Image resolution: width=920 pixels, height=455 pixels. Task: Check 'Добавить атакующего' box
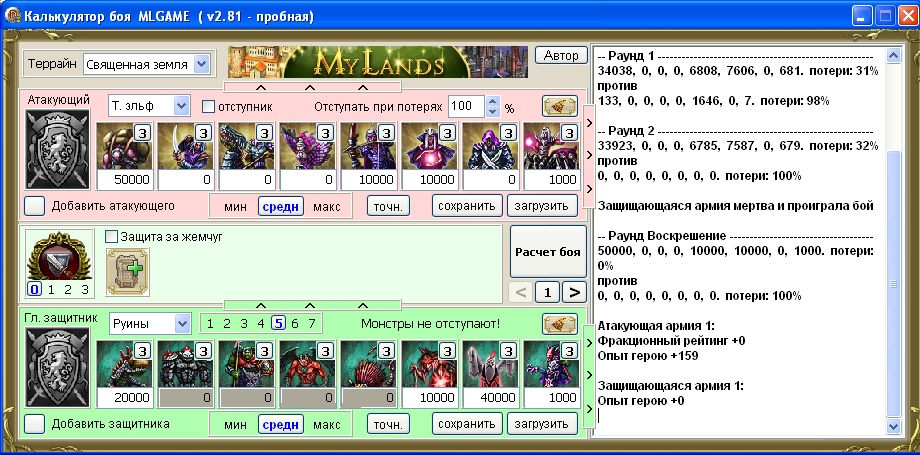point(35,206)
